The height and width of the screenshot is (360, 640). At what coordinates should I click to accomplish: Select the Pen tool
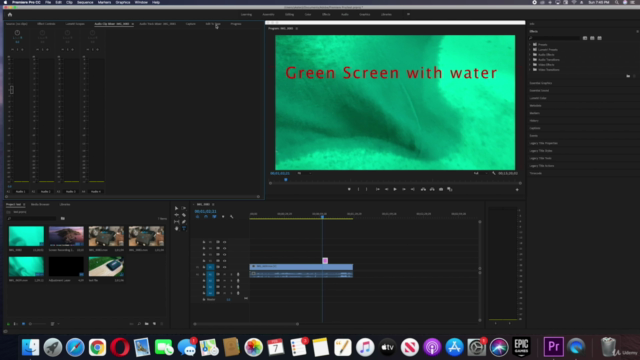[184, 222]
